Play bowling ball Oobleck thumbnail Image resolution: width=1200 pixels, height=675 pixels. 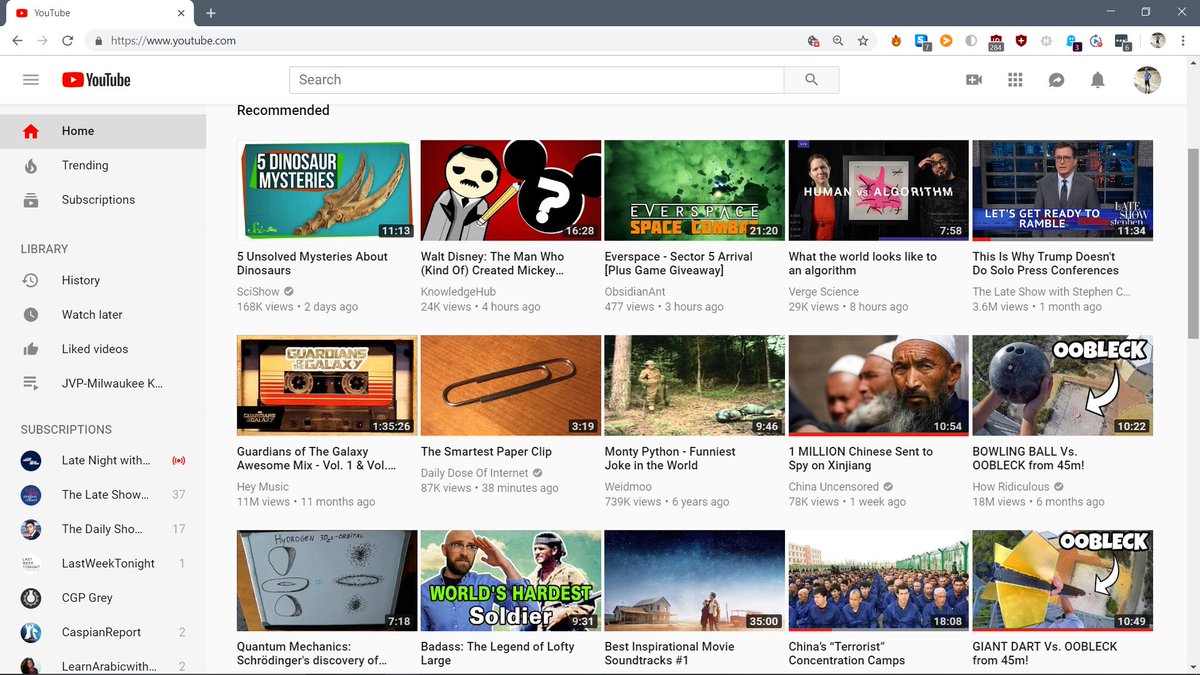pyautogui.click(x=1063, y=386)
